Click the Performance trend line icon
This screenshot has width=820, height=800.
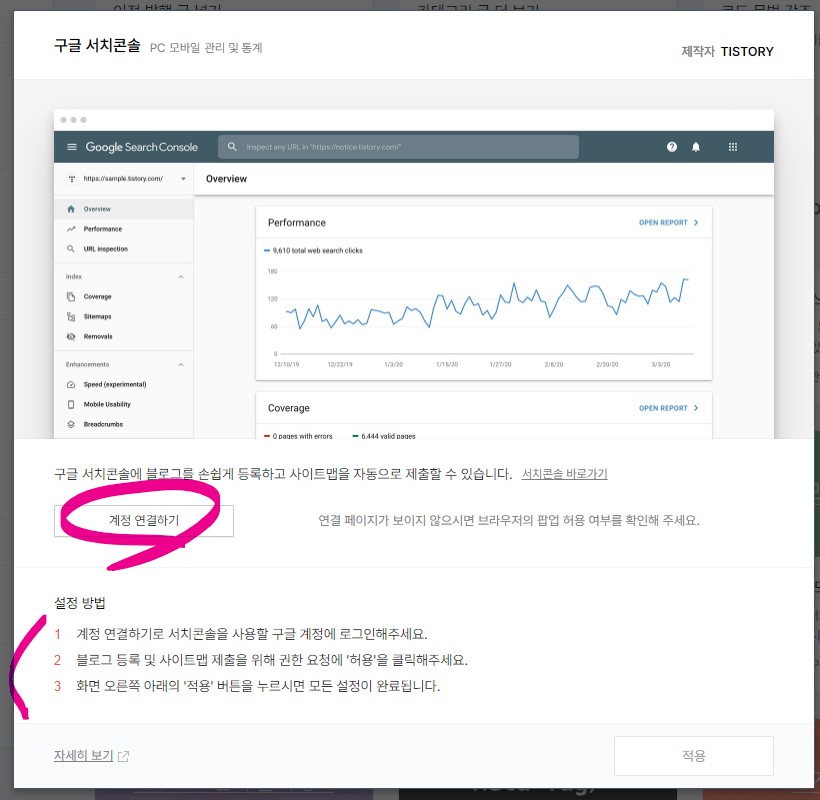[71, 229]
